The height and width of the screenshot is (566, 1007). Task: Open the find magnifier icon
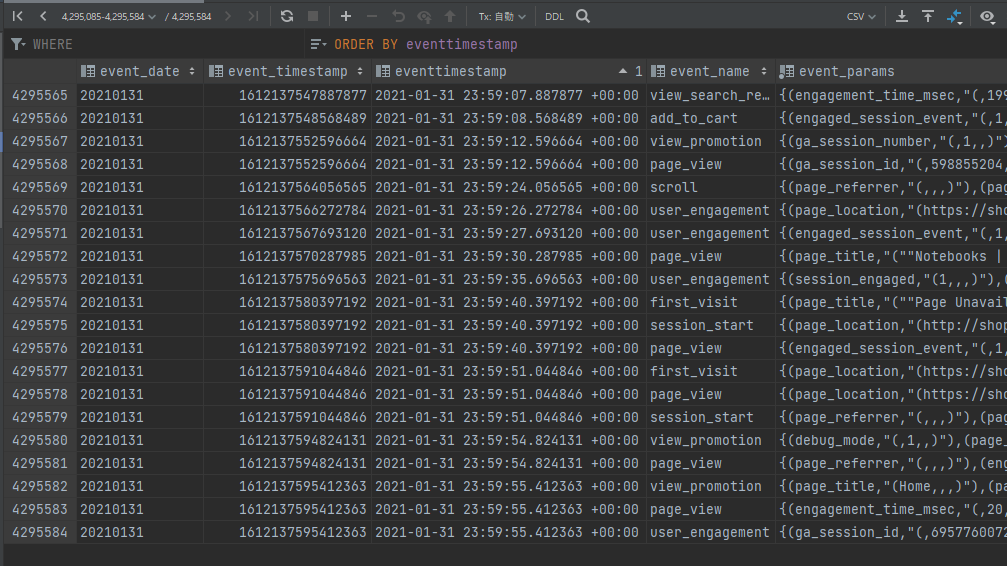click(583, 16)
